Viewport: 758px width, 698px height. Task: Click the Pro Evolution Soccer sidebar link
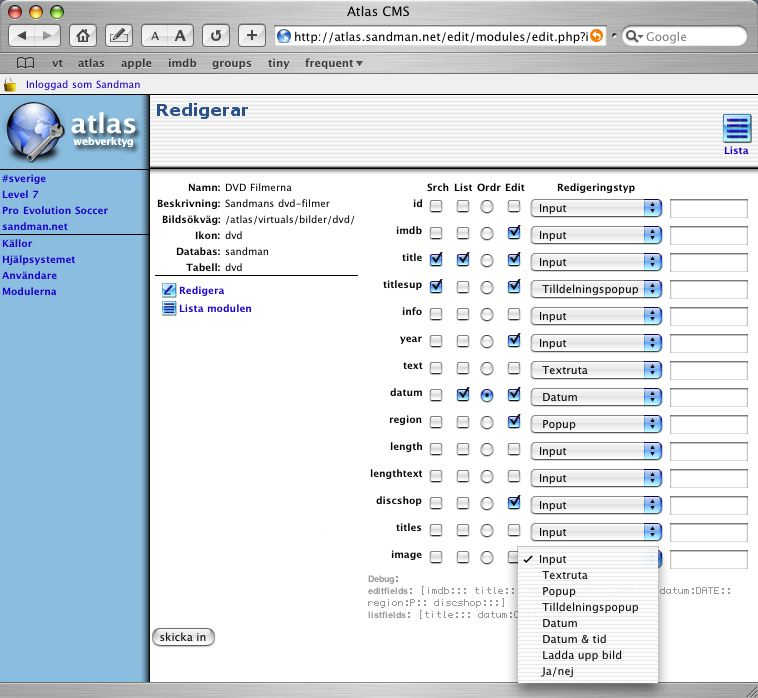(55, 211)
